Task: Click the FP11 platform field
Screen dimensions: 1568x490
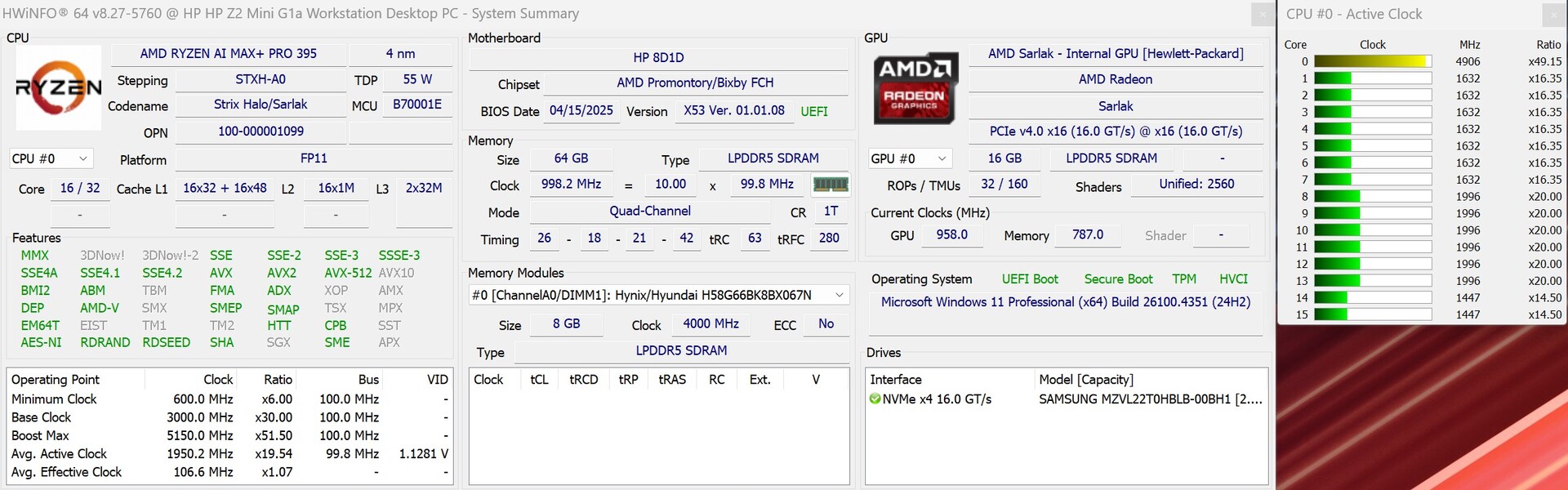Action: 314,158
